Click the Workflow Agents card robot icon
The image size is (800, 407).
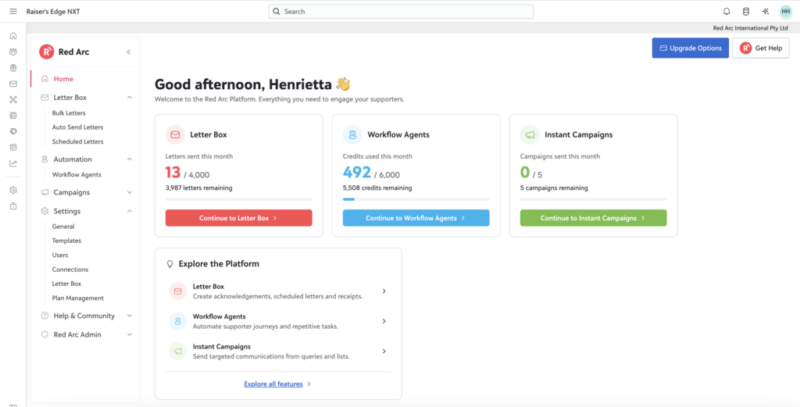coord(352,135)
